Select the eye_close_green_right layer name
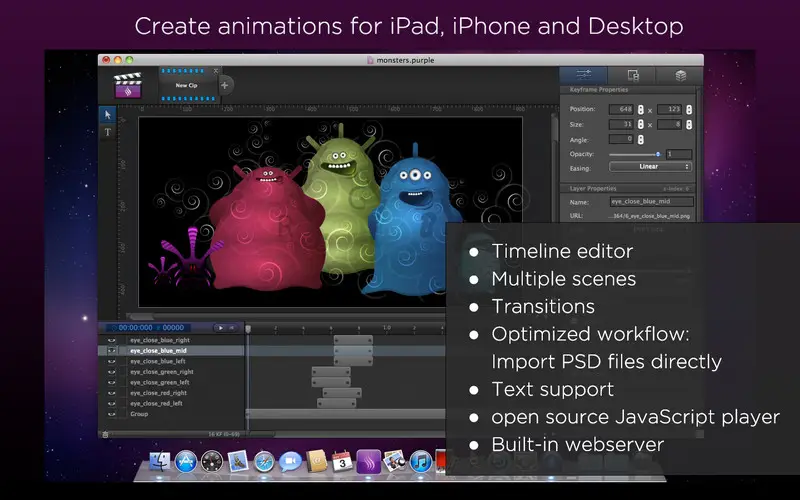Screen dimensions: 800x500 tap(162, 371)
